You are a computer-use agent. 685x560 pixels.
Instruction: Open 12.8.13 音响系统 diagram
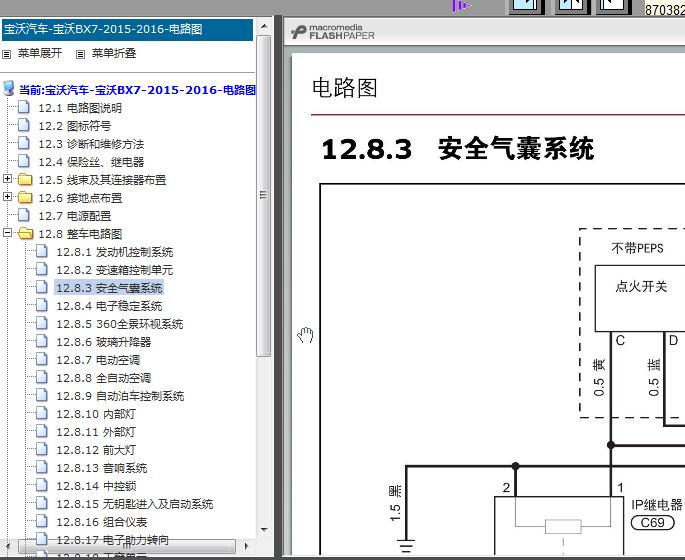[x=101, y=468]
